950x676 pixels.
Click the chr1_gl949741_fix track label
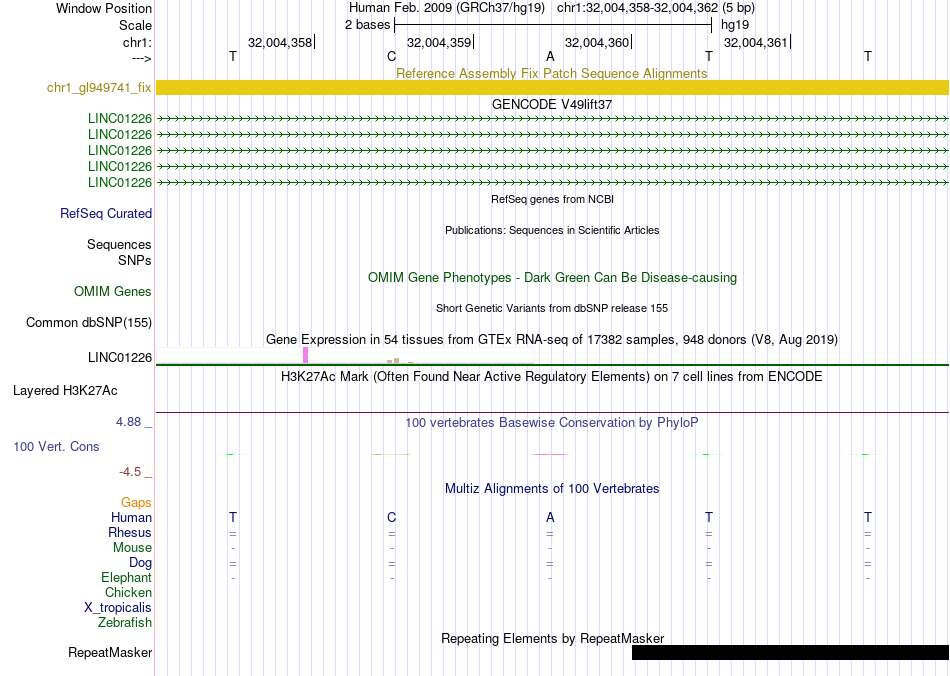click(x=99, y=88)
